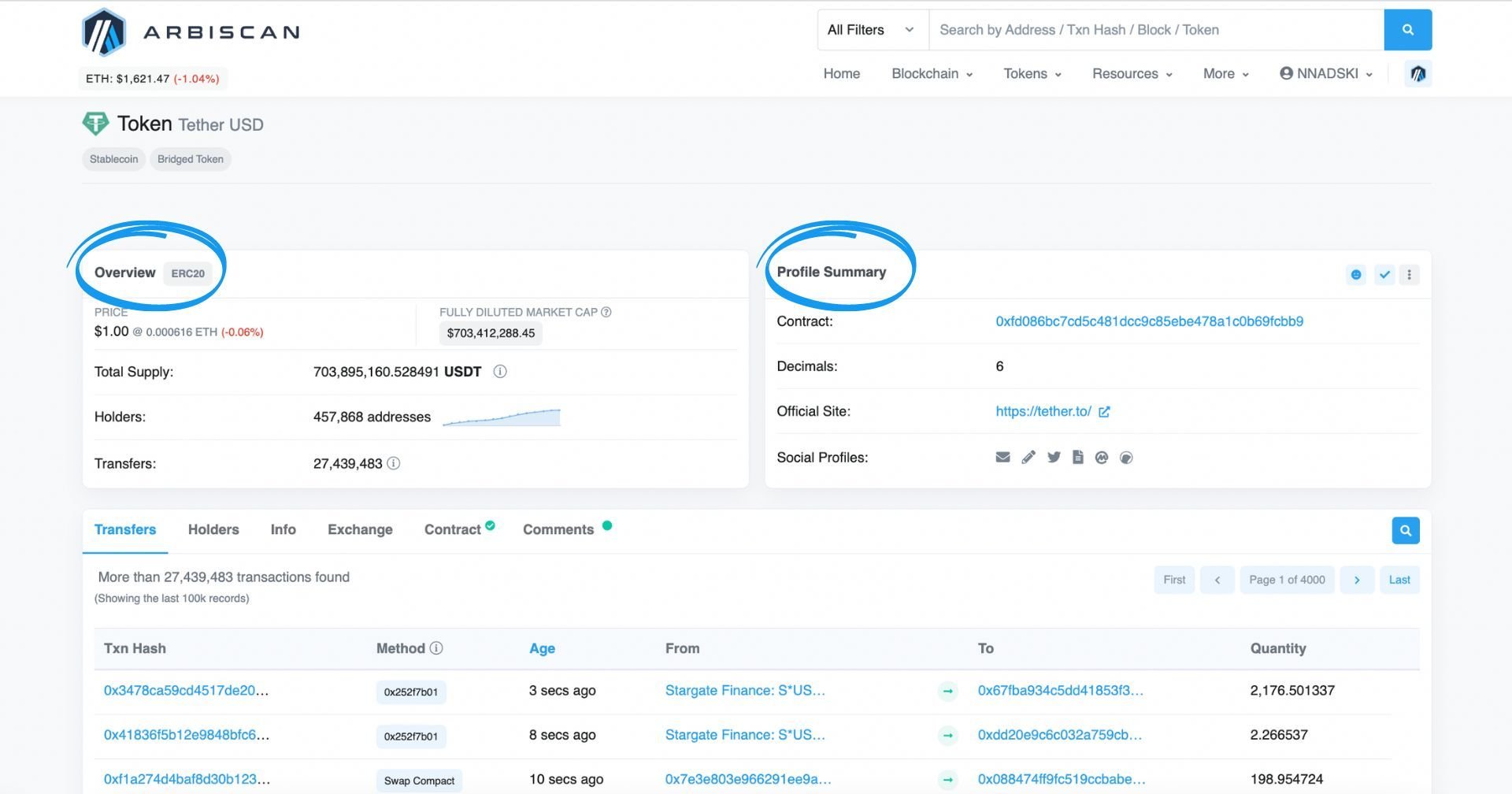
Task: Click the Tether token logo icon
Action: (x=95, y=124)
